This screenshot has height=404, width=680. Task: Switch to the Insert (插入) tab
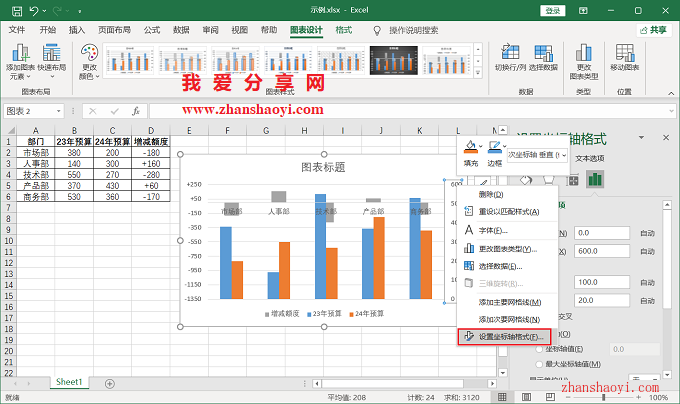pyautogui.click(x=77, y=30)
